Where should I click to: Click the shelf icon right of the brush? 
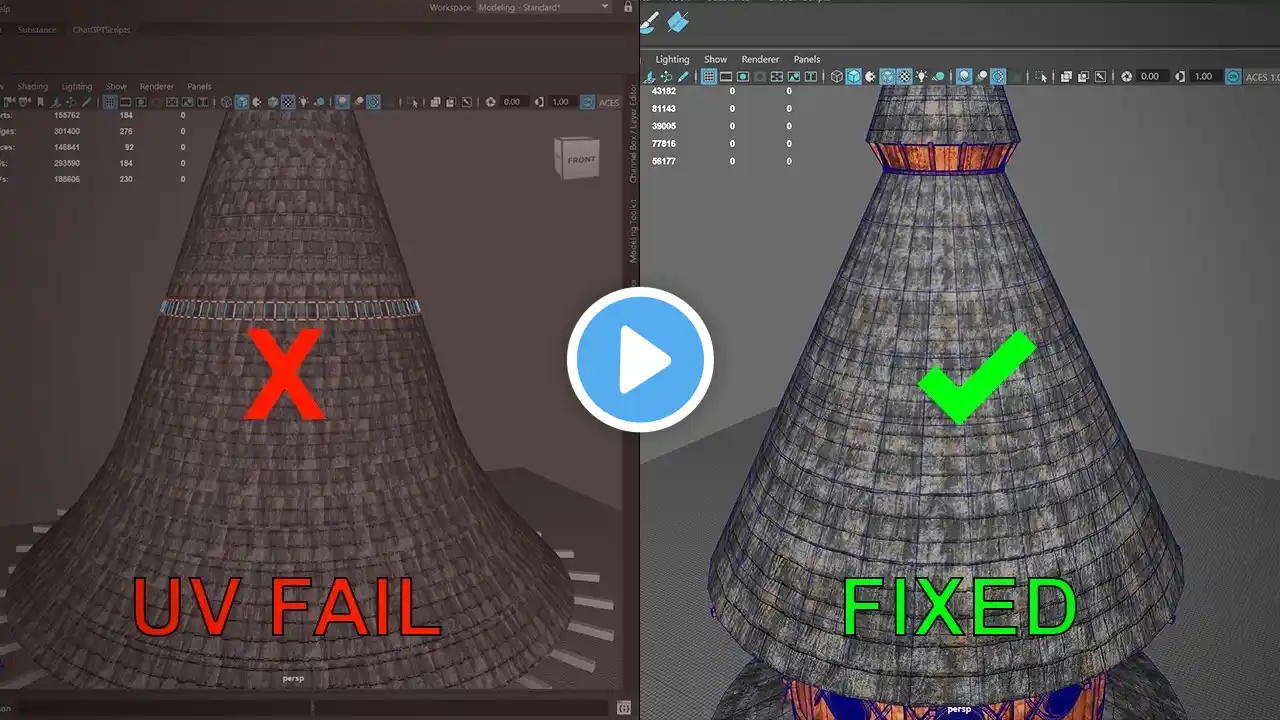pyautogui.click(x=679, y=22)
